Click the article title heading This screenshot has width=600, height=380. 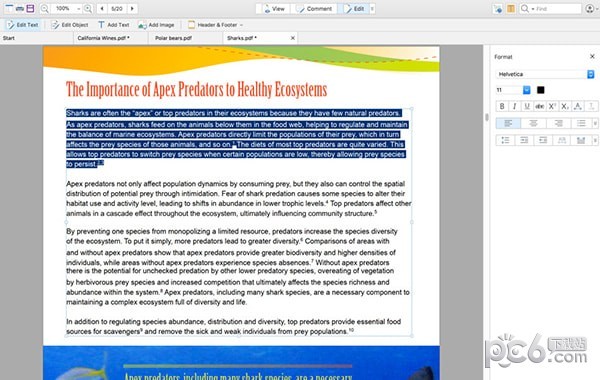196,89
